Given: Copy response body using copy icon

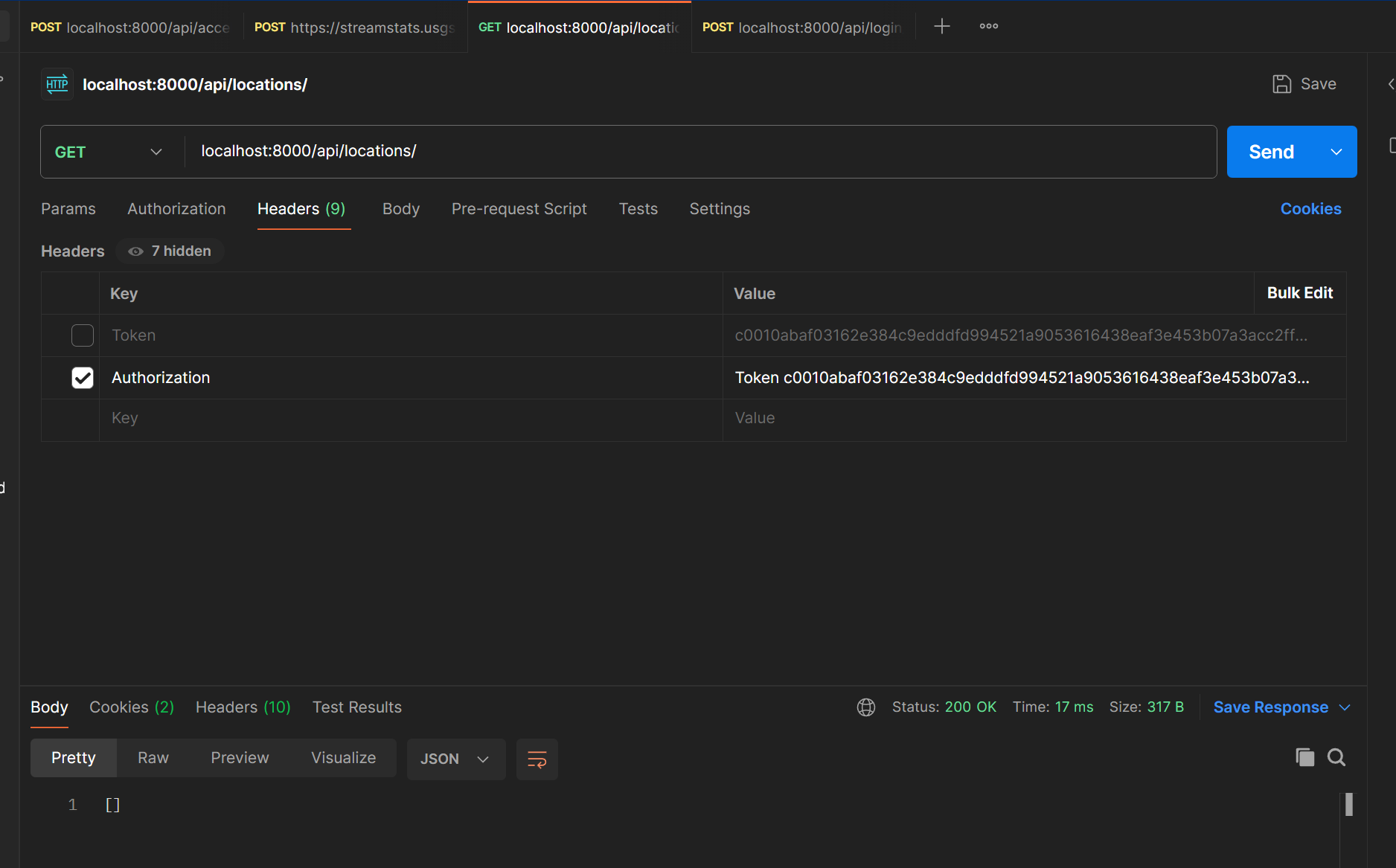Looking at the screenshot, I should tap(1304, 757).
